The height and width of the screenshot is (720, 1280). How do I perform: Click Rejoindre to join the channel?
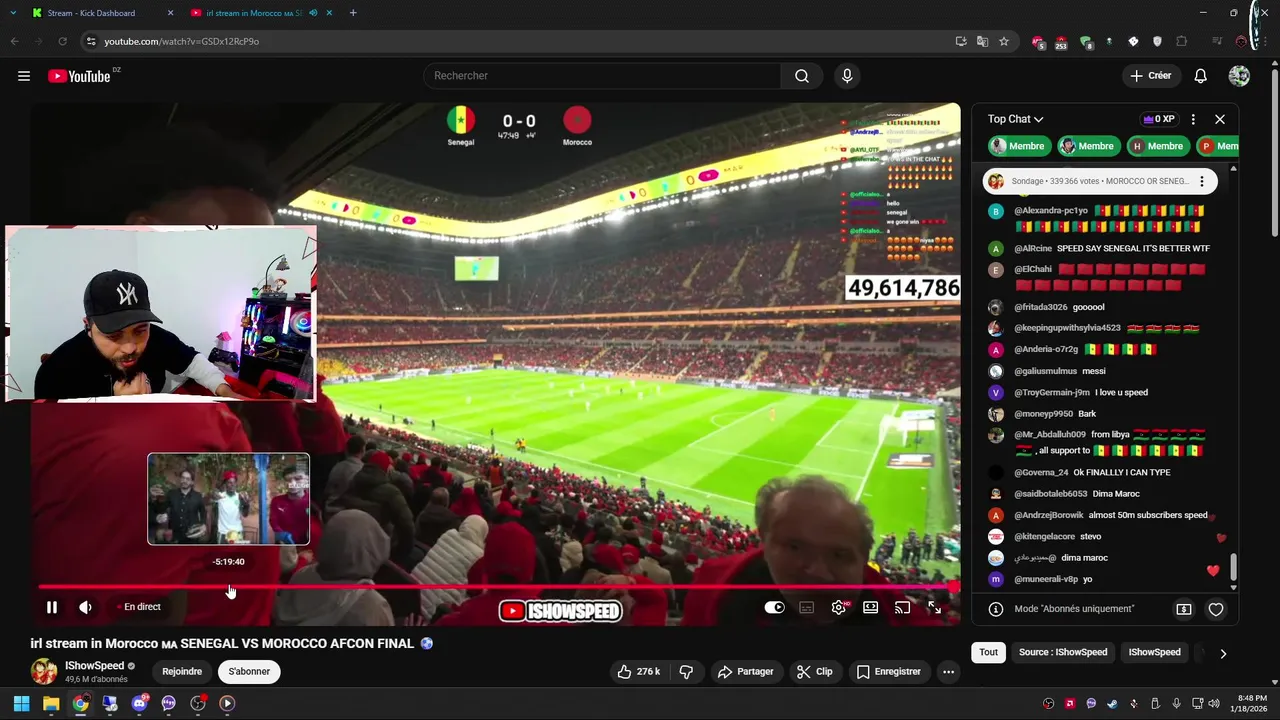[182, 672]
